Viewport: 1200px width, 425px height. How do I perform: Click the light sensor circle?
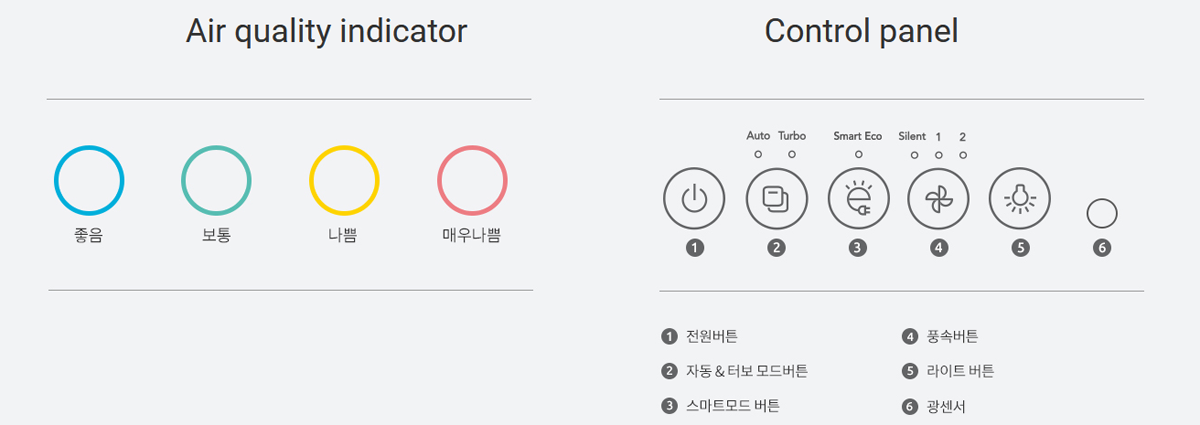(1102, 214)
